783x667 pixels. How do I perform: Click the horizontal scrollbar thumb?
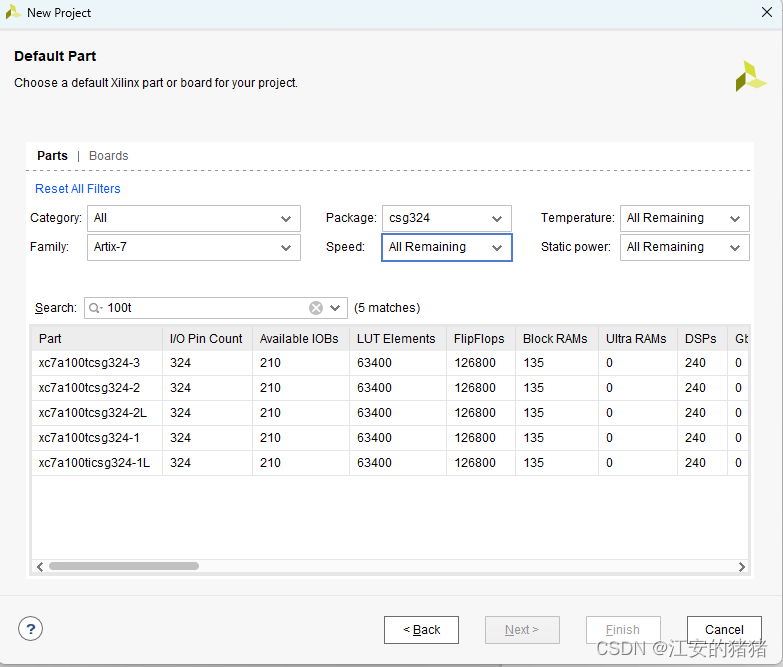124,566
